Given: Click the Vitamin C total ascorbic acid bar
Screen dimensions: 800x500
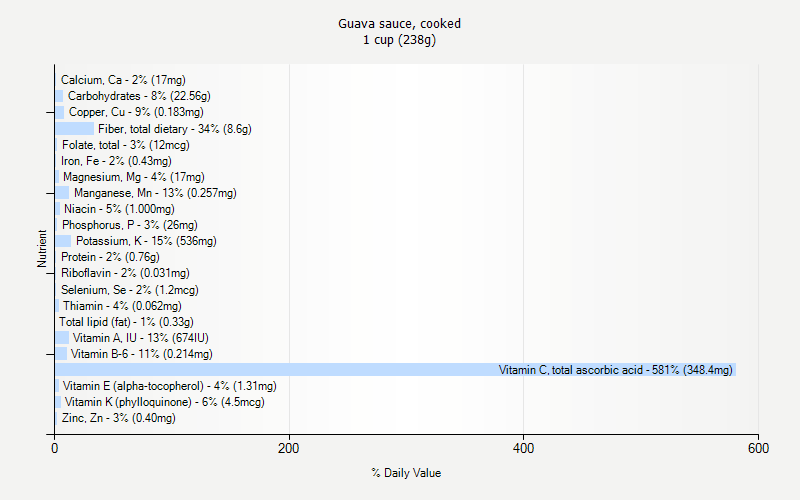Looking at the screenshot, I should (395, 370).
